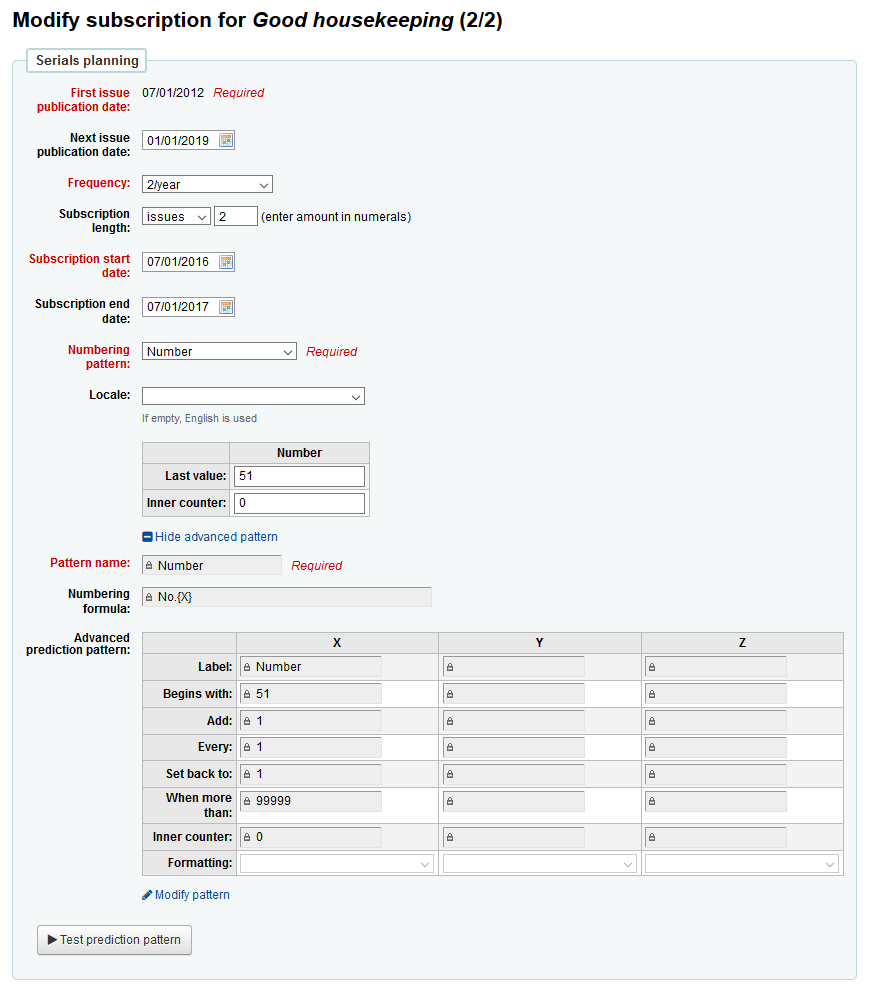The width and height of the screenshot is (871, 988).
Task: Click the pencil icon beside Modify pattern
Action: click(148, 895)
